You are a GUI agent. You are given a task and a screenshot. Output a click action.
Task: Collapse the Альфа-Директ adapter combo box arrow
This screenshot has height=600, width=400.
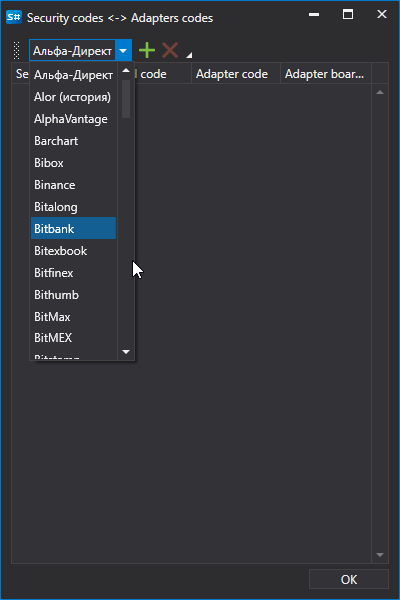pos(123,51)
